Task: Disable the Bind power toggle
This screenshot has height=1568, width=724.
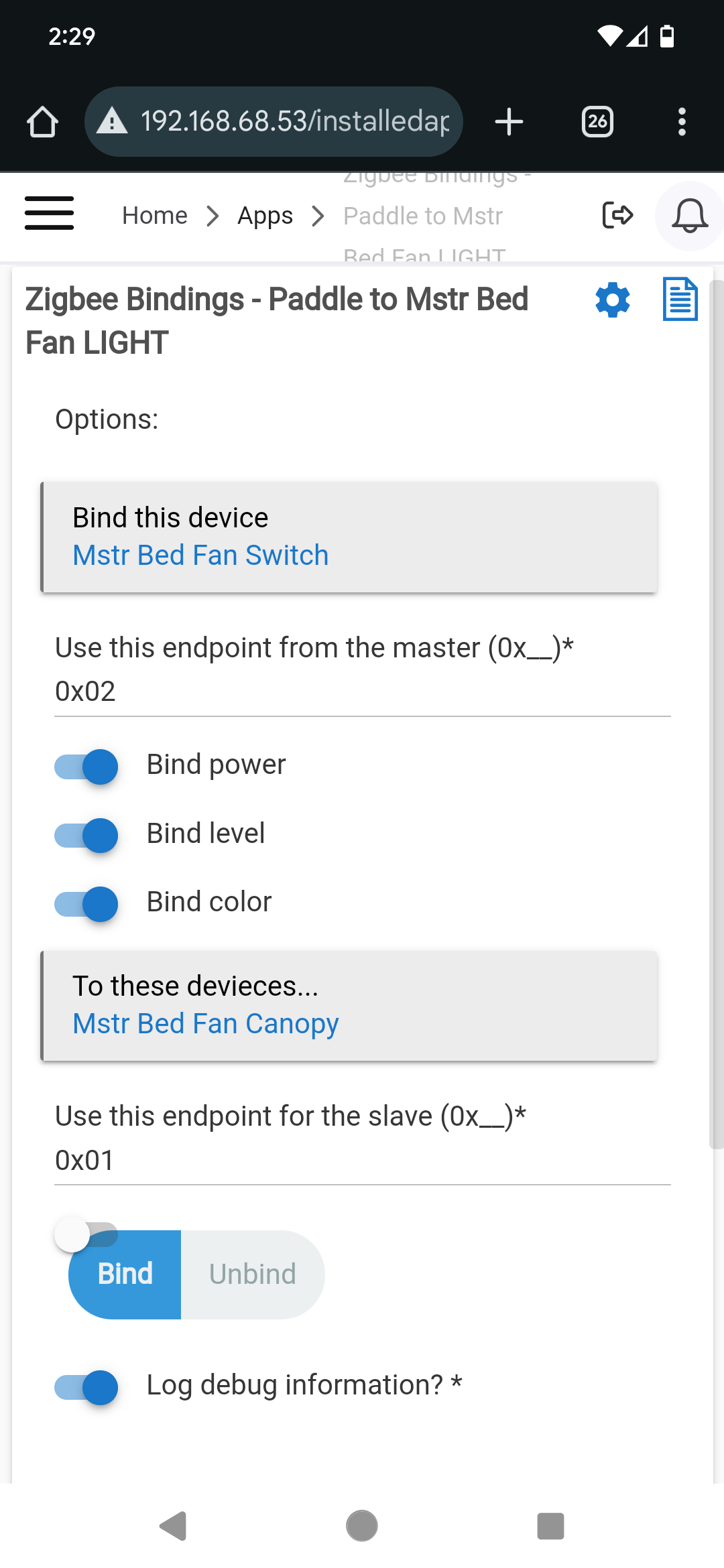Action: click(x=85, y=766)
